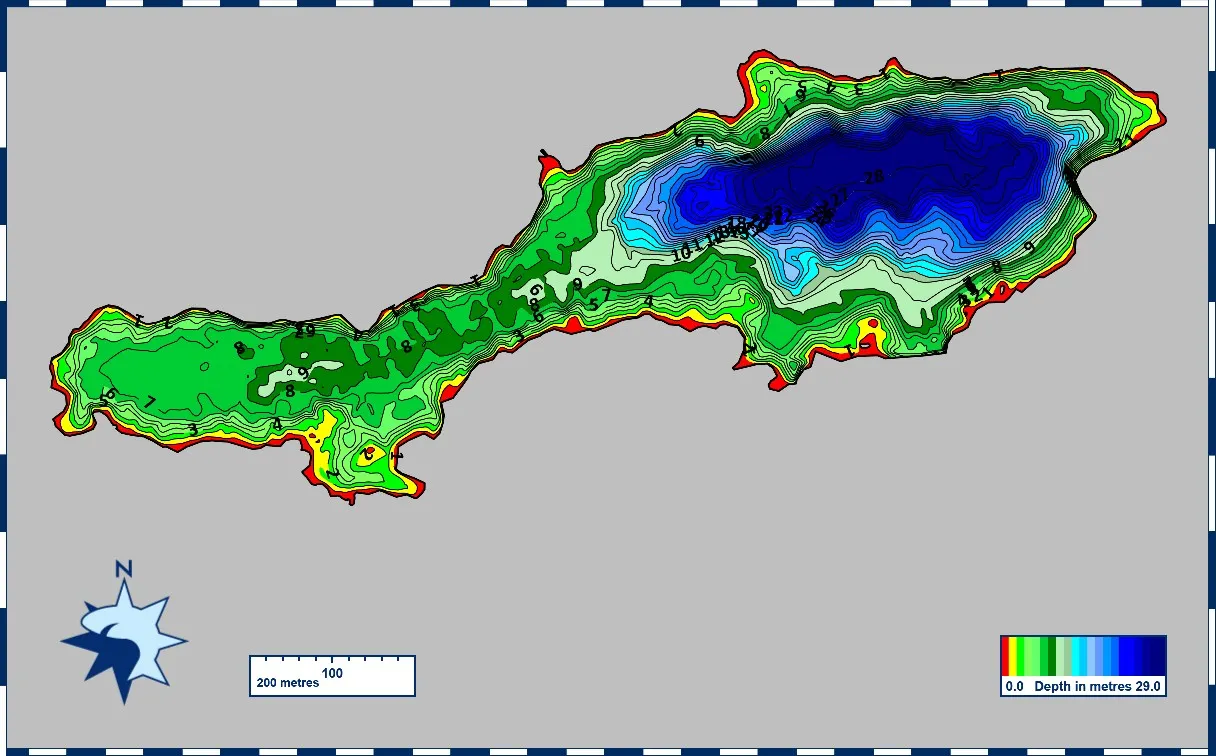Screen dimensions: 1216x756
Task: Click the "7" contour label at lake's western end
Action: (150, 402)
